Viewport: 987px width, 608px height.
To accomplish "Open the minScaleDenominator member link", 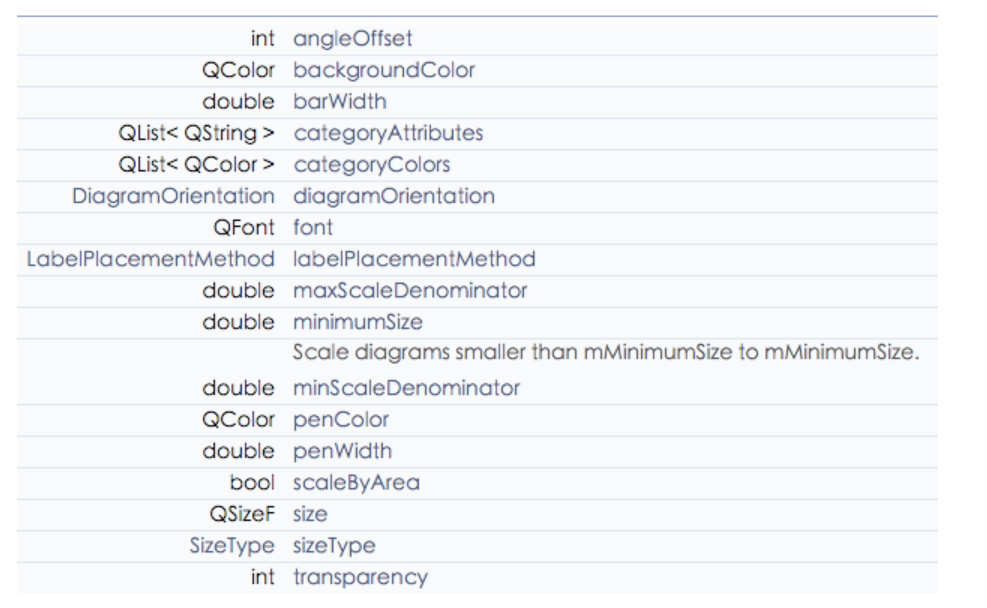I will (407, 388).
